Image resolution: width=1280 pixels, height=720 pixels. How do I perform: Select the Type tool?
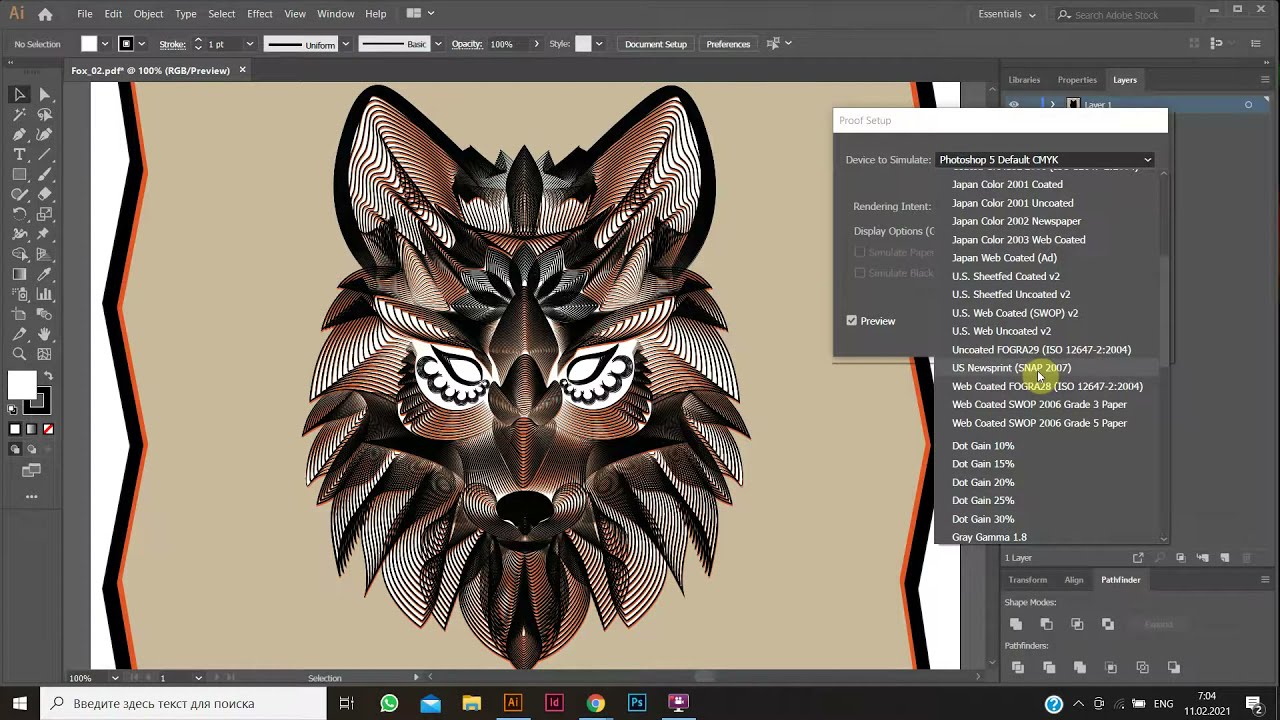click(x=19, y=155)
